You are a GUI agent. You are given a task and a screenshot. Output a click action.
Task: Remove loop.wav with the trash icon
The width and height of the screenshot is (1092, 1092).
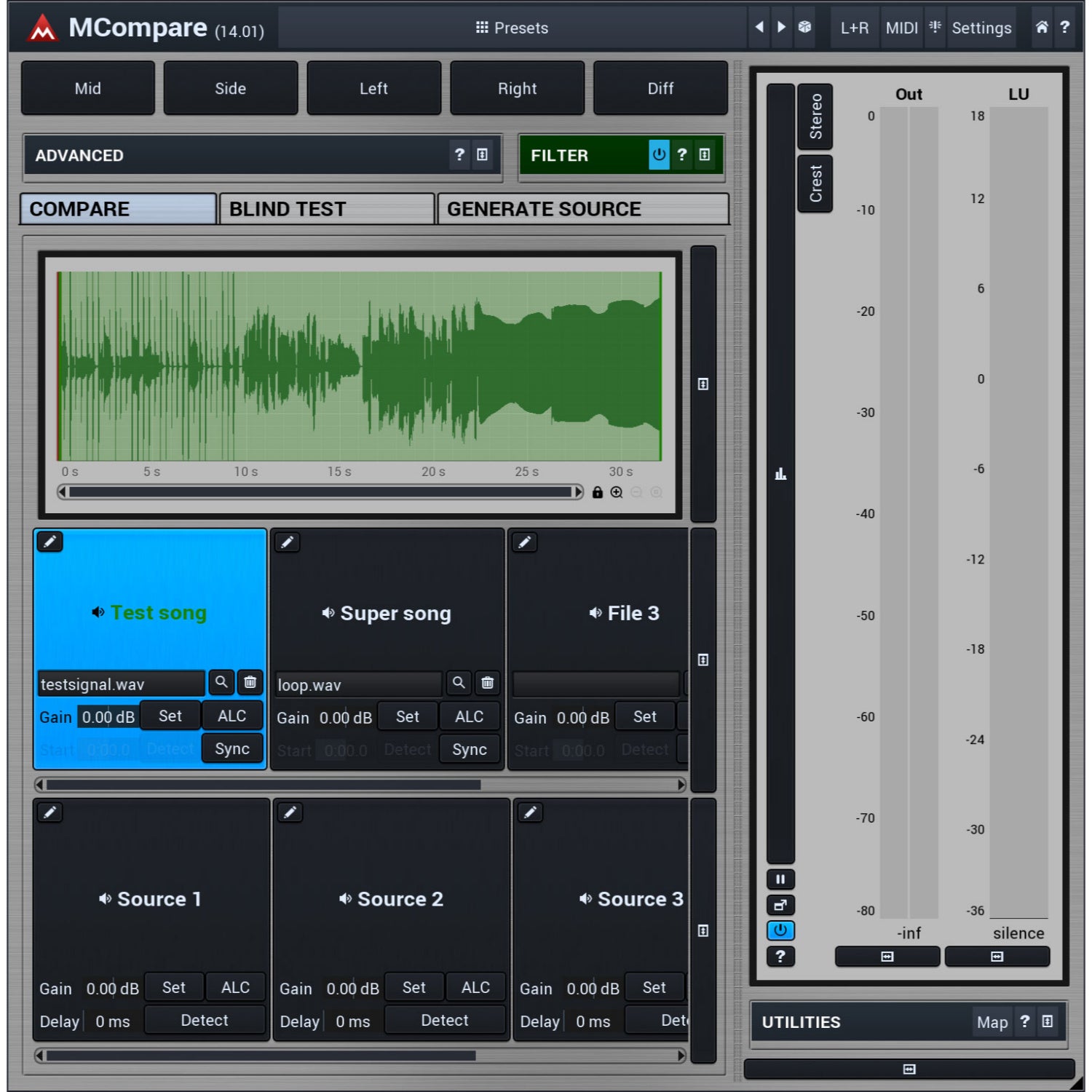tap(488, 683)
